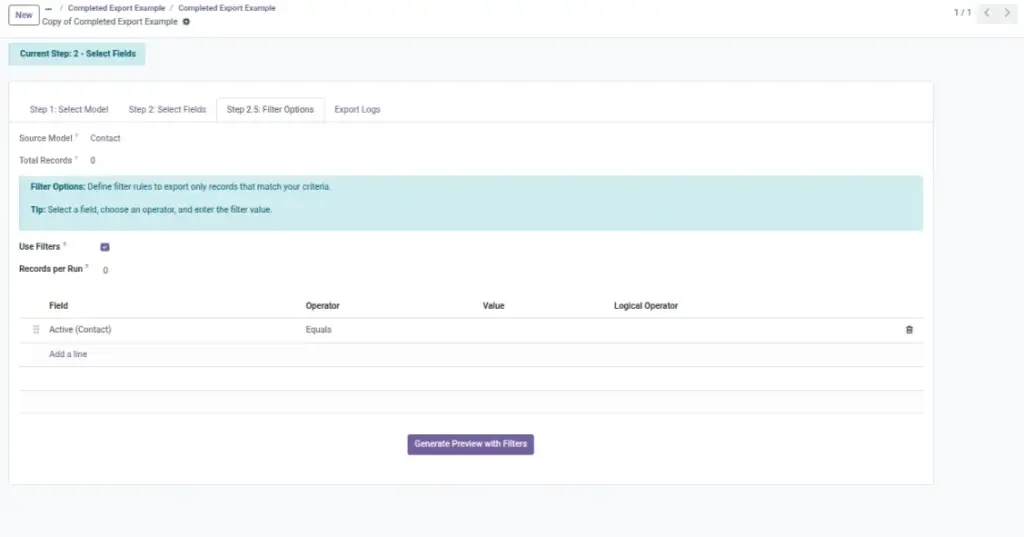Image resolution: width=1024 pixels, height=537 pixels.
Task: Click the empty Value cell in filter row
Action: 543,330
